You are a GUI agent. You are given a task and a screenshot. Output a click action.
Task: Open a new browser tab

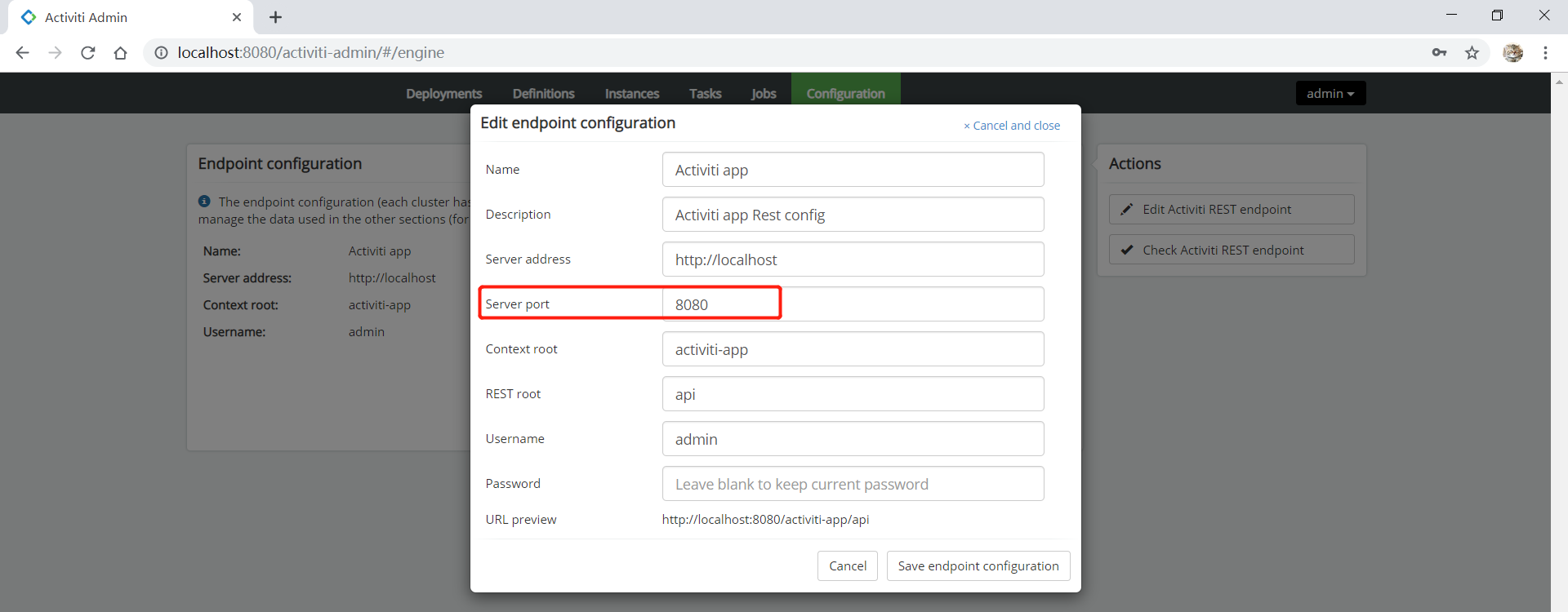[x=275, y=17]
